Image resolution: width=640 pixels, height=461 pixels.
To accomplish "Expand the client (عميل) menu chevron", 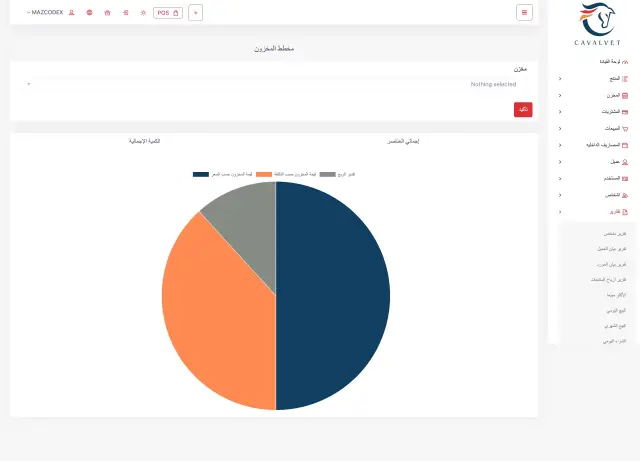I will pyautogui.click(x=560, y=162).
